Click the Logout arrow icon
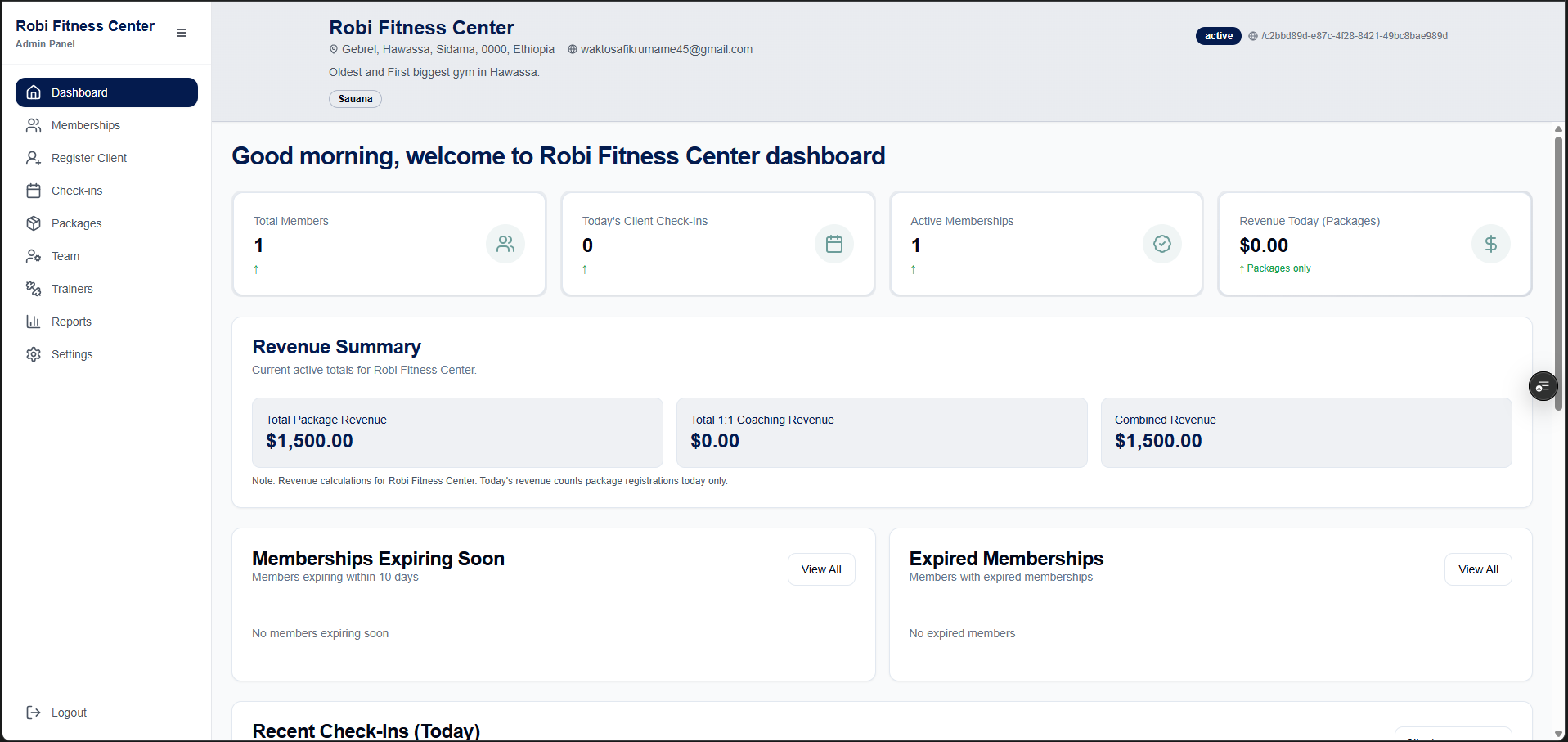Screen dimensions: 1568x742 (34, 713)
